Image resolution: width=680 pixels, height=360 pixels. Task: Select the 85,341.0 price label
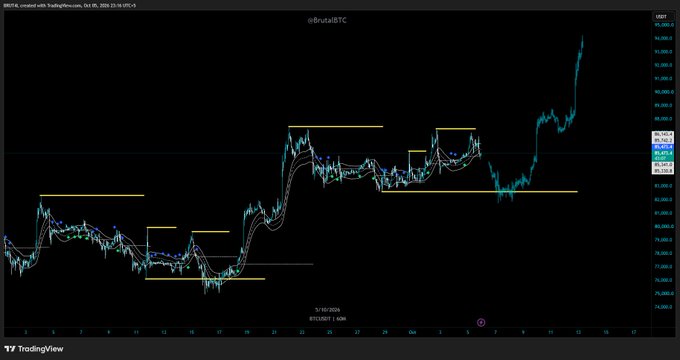point(663,165)
